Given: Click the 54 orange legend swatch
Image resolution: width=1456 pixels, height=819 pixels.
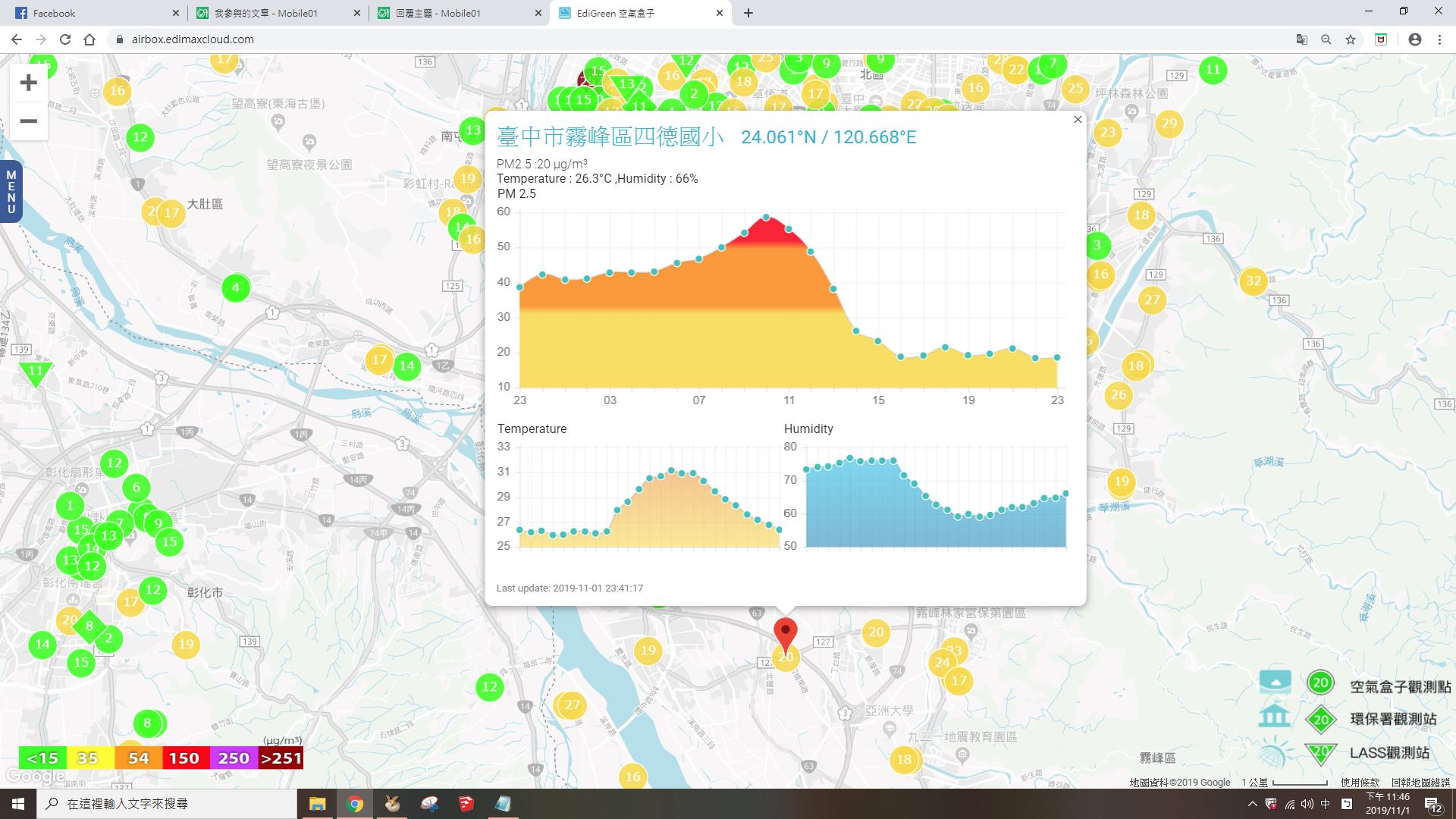Looking at the screenshot, I should [138, 758].
